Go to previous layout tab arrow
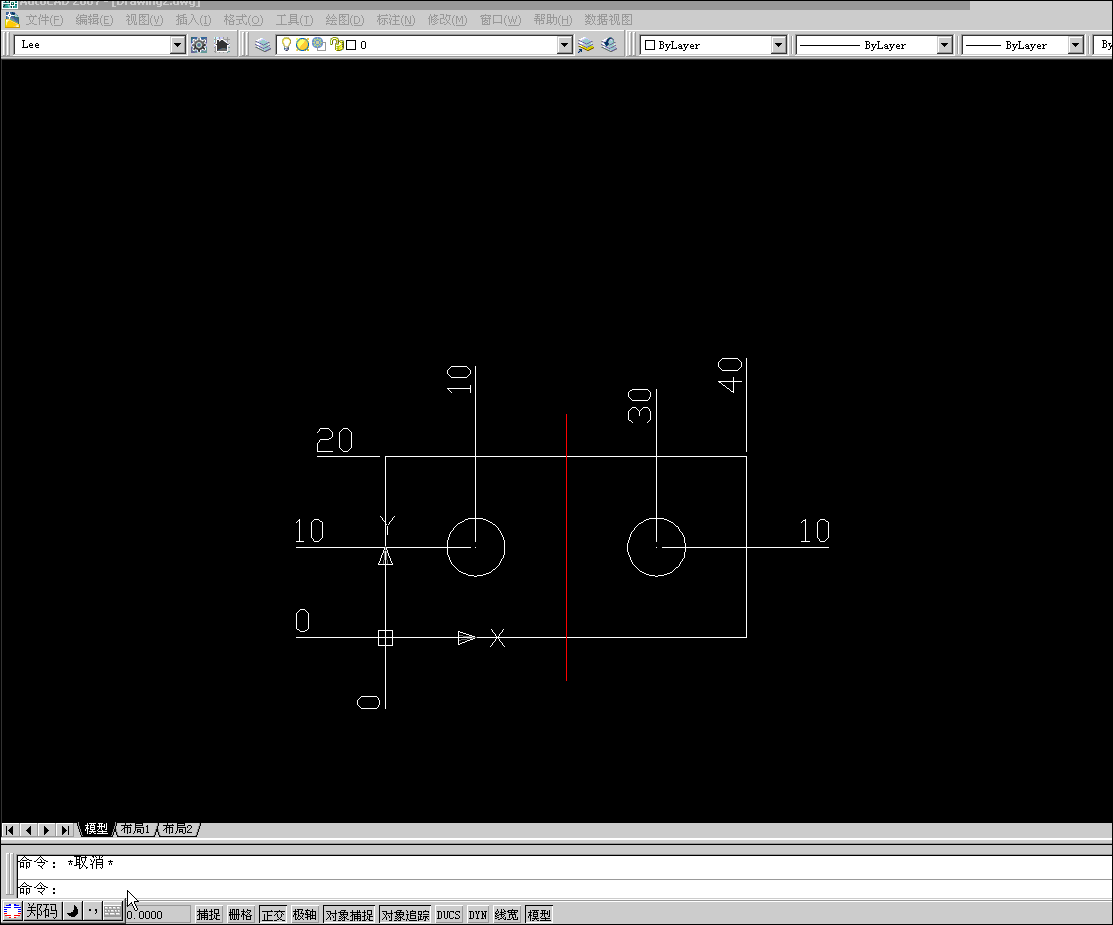The height and width of the screenshot is (925, 1113). pyautogui.click(x=28, y=829)
